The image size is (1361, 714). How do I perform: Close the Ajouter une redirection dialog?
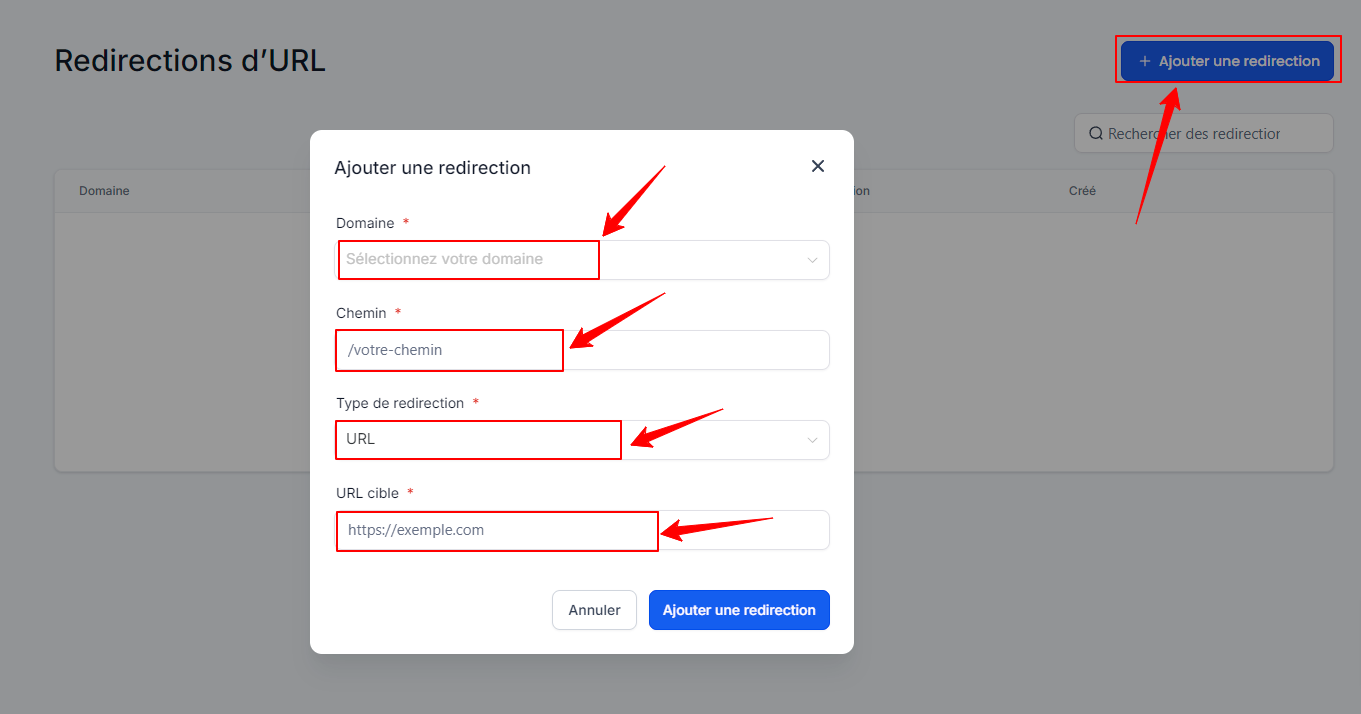[x=818, y=166]
